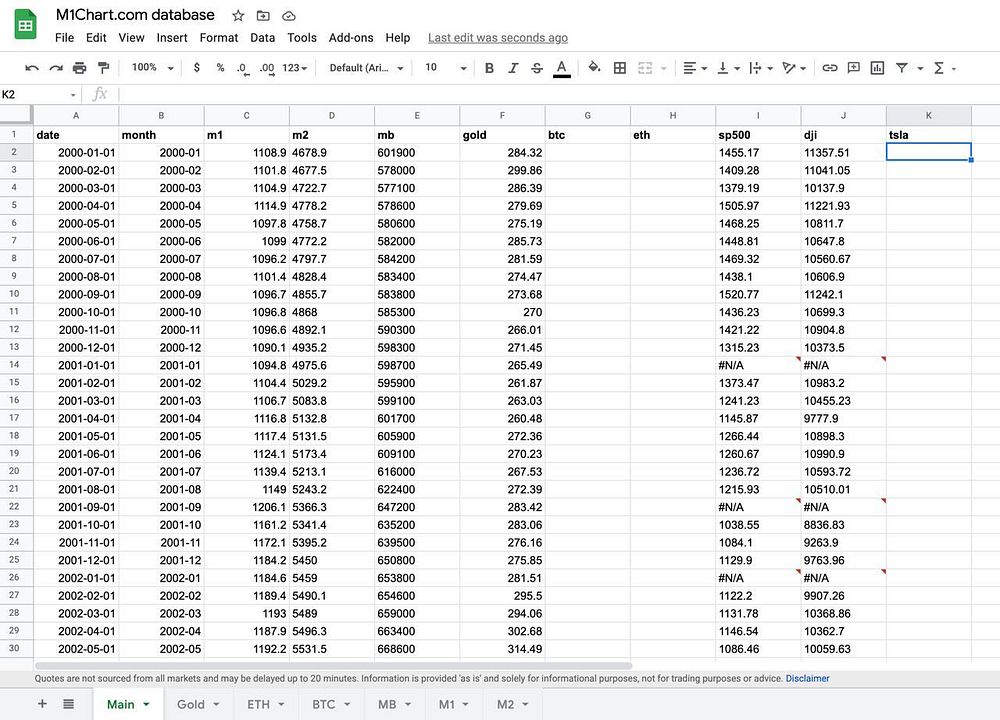The width and height of the screenshot is (1000, 720).
Task: Open the Add-ons menu
Action: tap(351, 38)
